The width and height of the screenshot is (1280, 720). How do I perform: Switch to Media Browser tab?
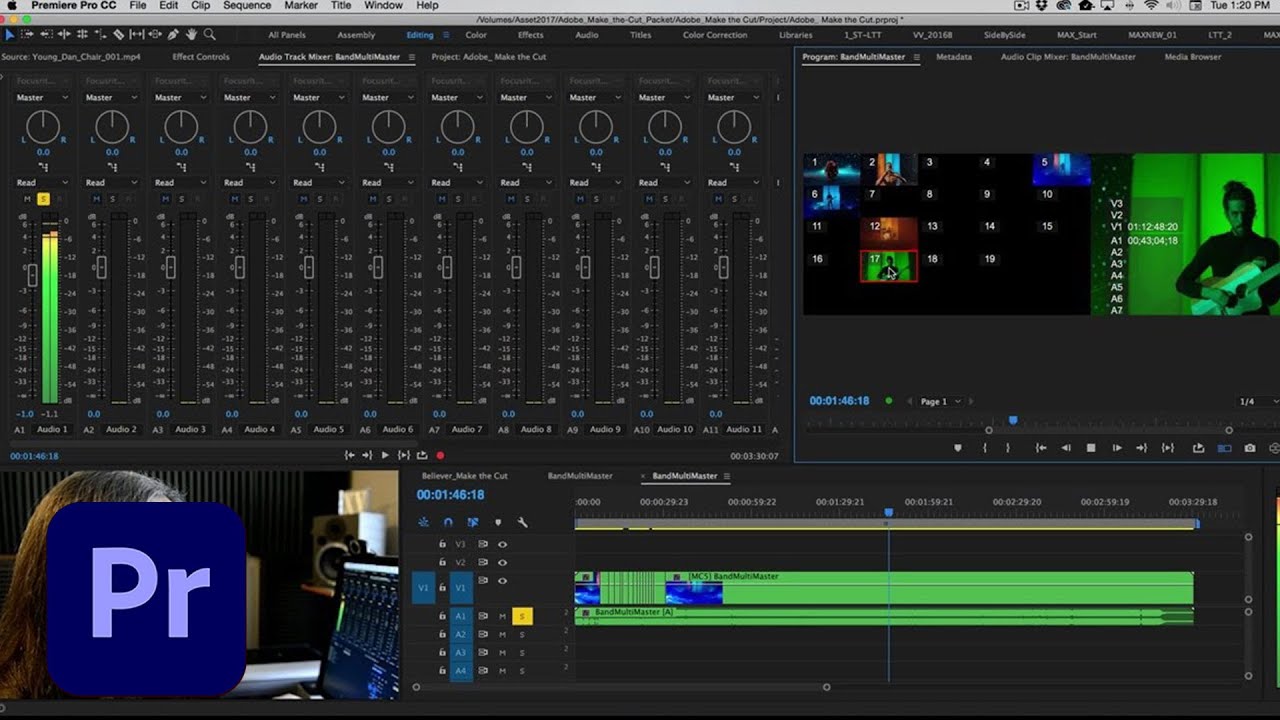click(1192, 57)
